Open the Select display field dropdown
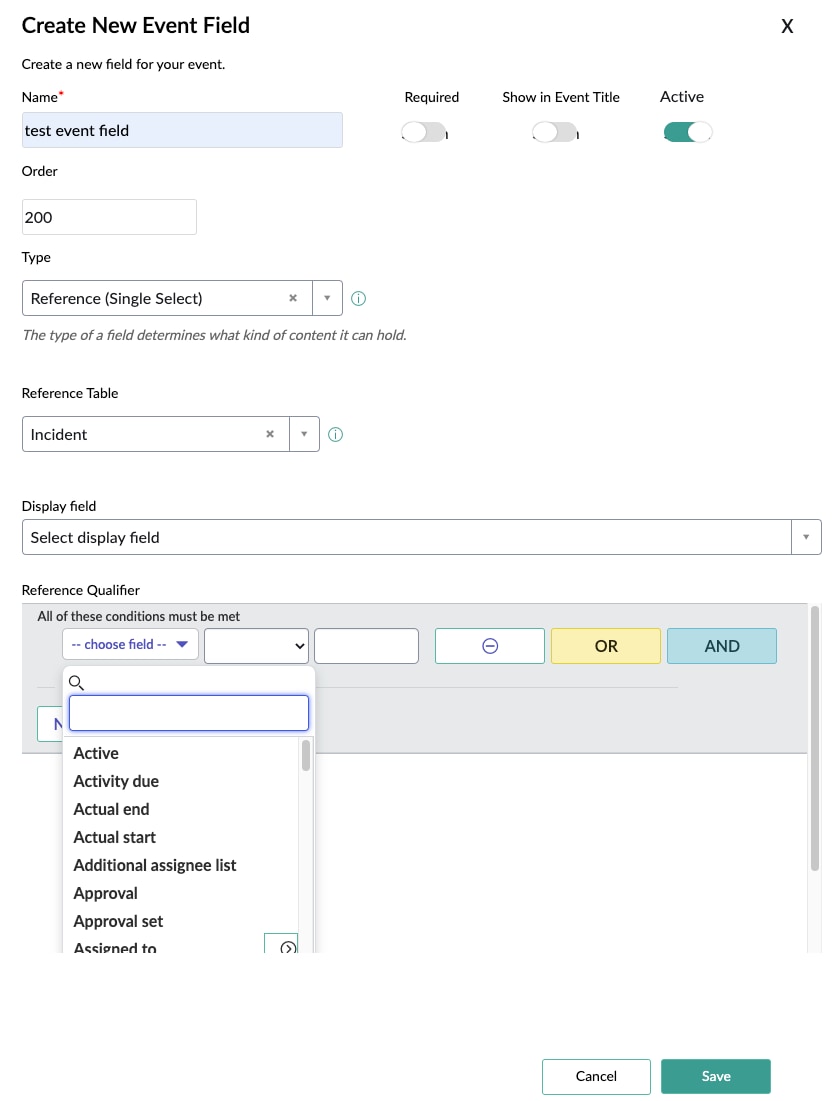The image size is (832, 1101). [x=806, y=536]
